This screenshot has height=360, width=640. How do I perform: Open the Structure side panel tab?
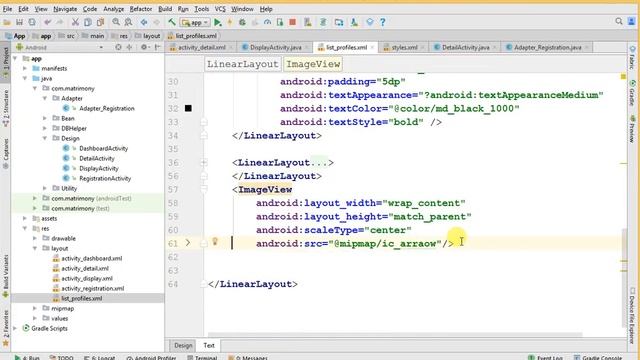tap(6, 108)
